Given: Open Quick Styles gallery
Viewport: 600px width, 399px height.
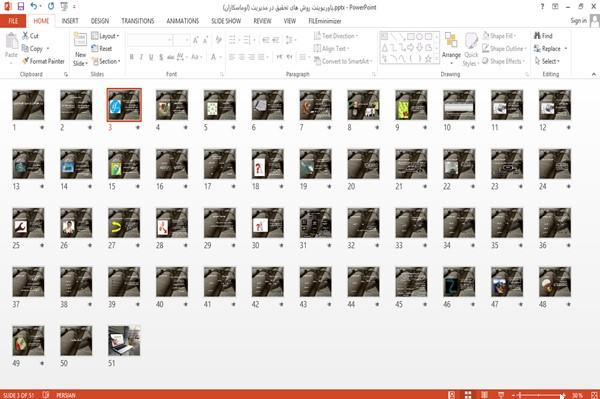Looking at the screenshot, I should point(471,50).
